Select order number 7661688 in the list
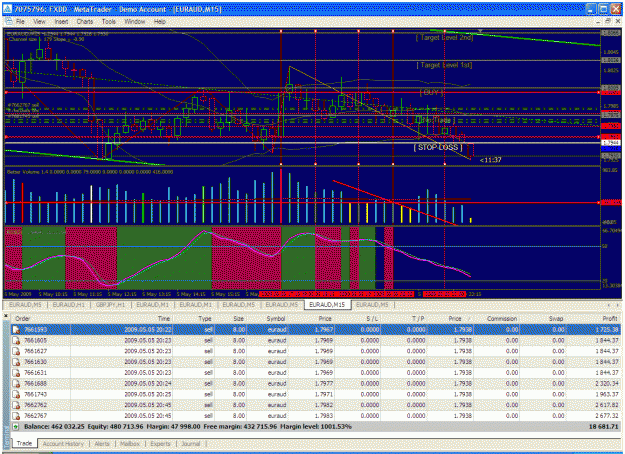 35,383
